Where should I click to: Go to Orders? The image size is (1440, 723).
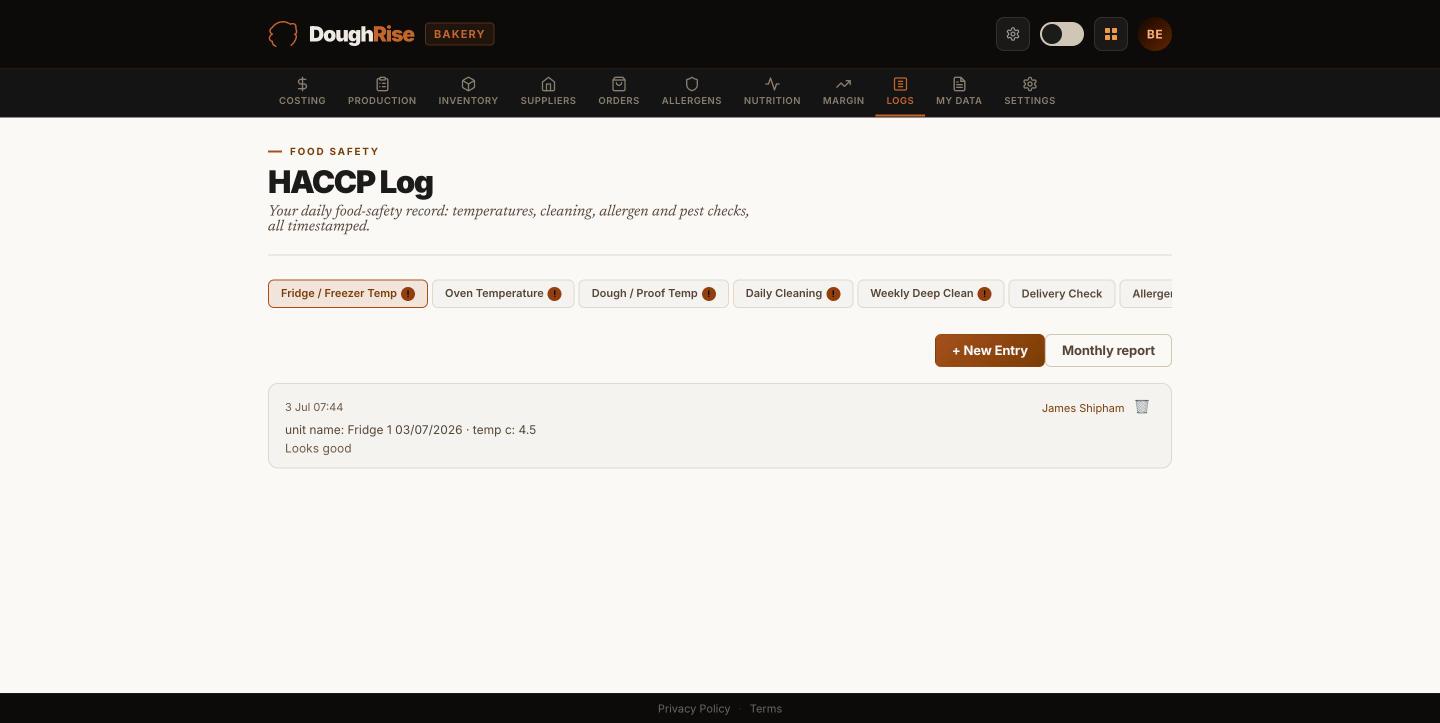[x=619, y=91]
